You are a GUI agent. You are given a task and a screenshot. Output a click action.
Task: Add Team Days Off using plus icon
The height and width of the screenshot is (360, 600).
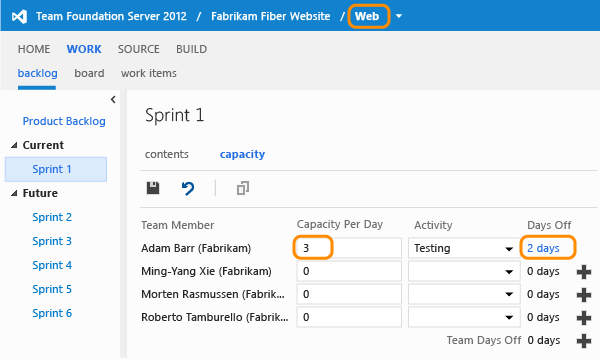click(584, 341)
